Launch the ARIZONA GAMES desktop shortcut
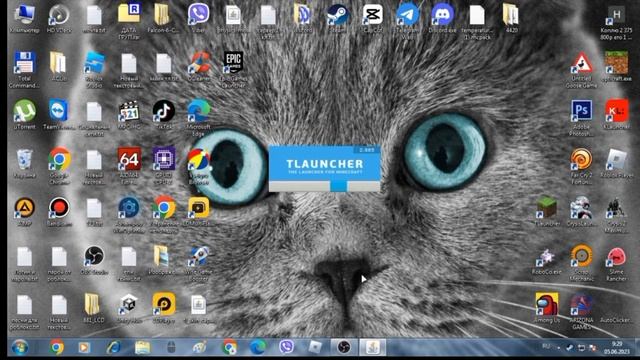This screenshot has height=360, width=640. (581, 311)
